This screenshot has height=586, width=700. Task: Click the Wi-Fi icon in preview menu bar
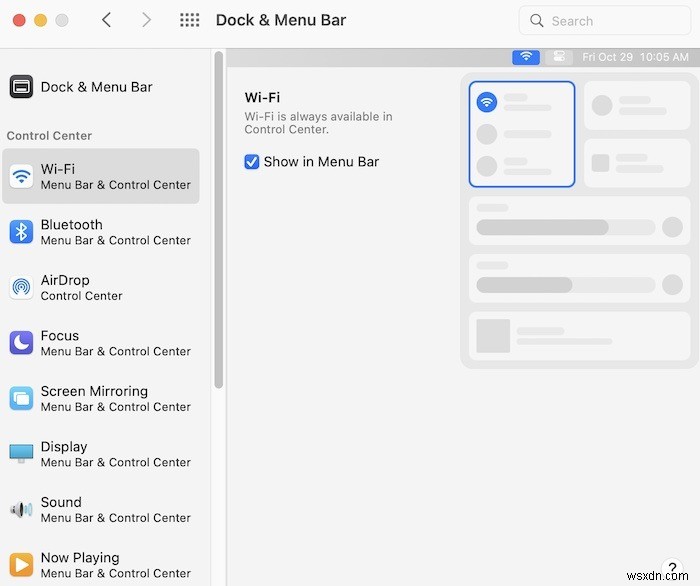click(x=526, y=57)
